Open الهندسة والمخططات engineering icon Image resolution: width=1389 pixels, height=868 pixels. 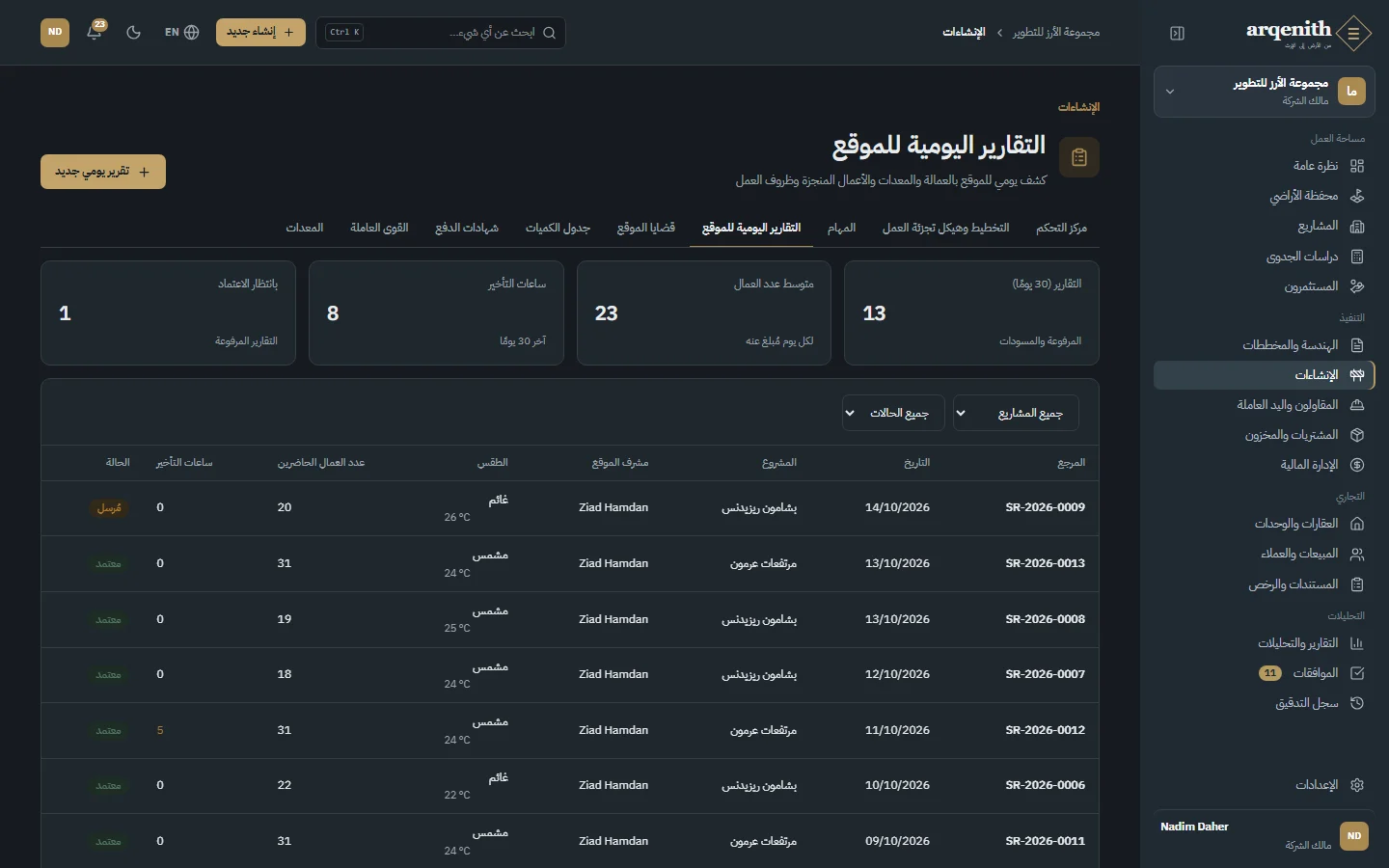tap(1357, 345)
